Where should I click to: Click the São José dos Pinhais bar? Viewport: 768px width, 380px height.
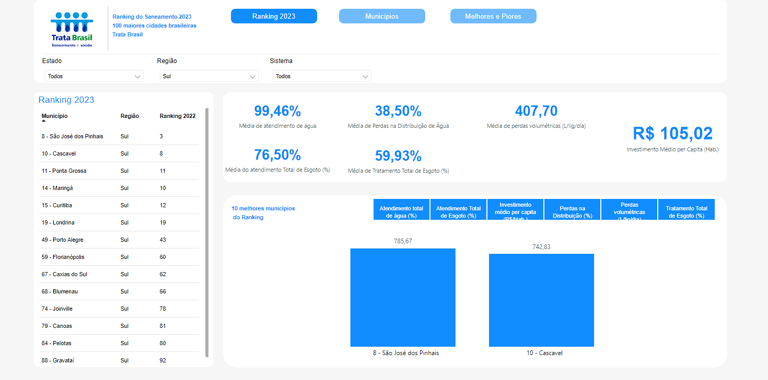click(403, 298)
